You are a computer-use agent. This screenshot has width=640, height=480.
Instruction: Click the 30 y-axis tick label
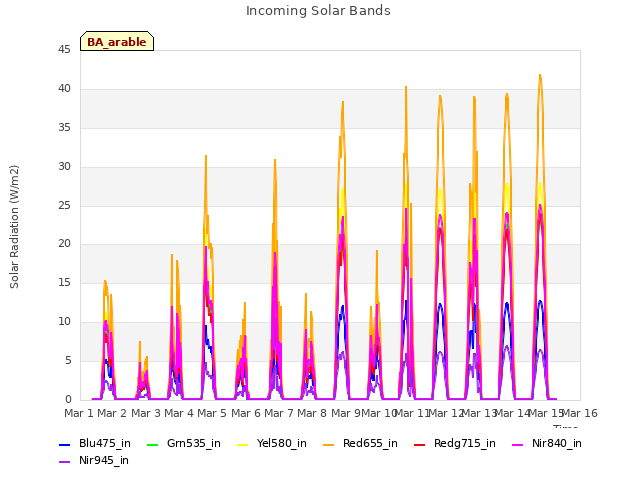pyautogui.click(x=64, y=167)
